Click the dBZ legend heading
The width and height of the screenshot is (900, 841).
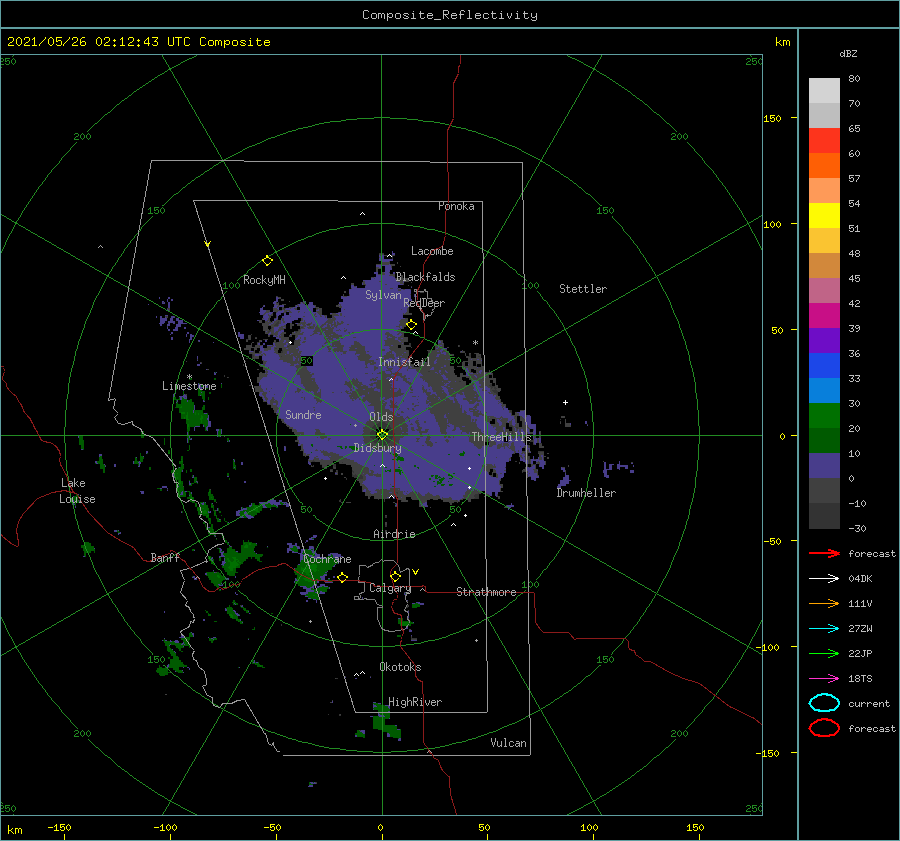point(848,53)
